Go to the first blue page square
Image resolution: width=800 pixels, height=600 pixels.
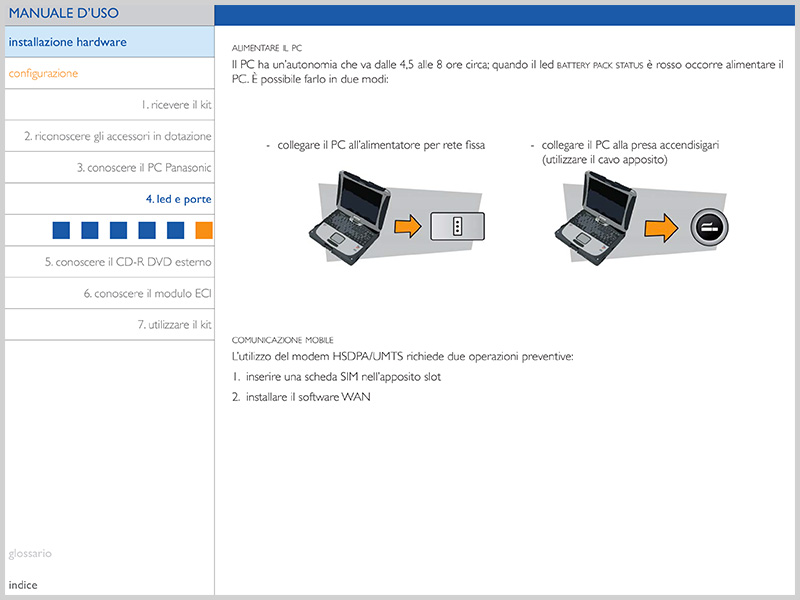(x=61, y=231)
